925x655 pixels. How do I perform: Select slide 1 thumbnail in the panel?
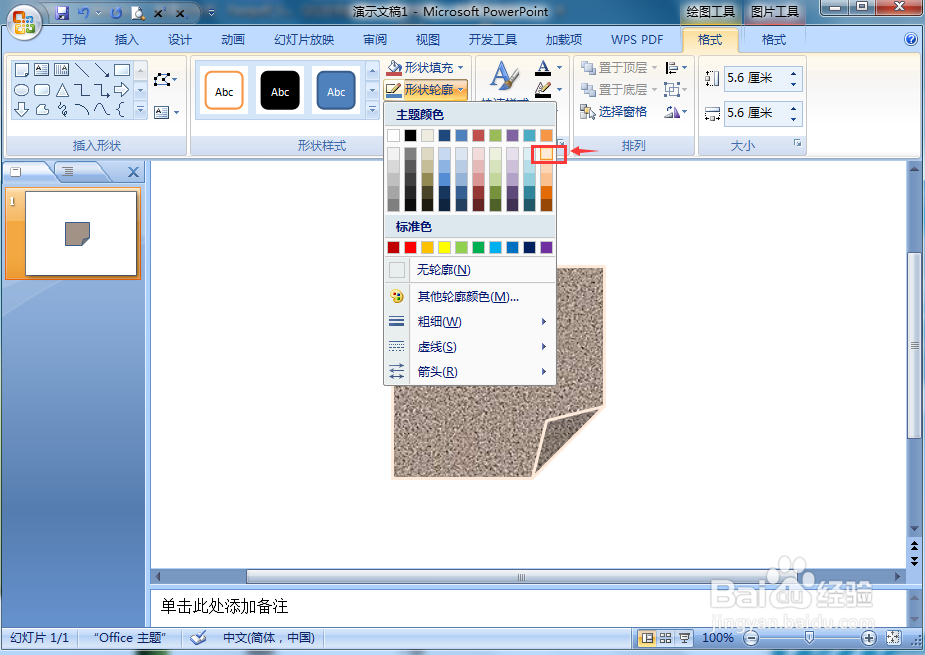[x=81, y=233]
